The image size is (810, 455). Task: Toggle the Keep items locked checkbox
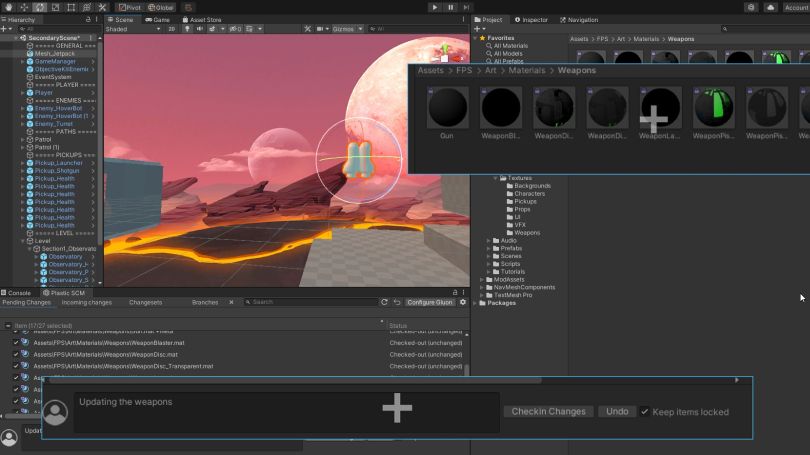pyautogui.click(x=645, y=412)
